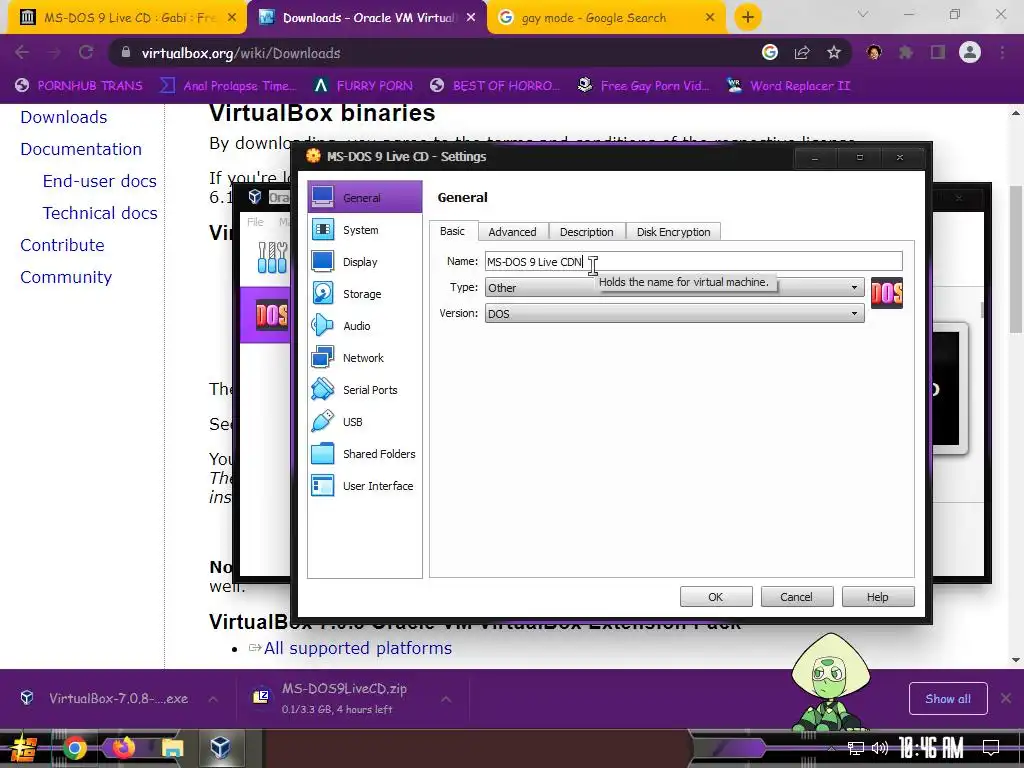Open Audio settings category
The width and height of the screenshot is (1024, 768).
(x=364, y=326)
